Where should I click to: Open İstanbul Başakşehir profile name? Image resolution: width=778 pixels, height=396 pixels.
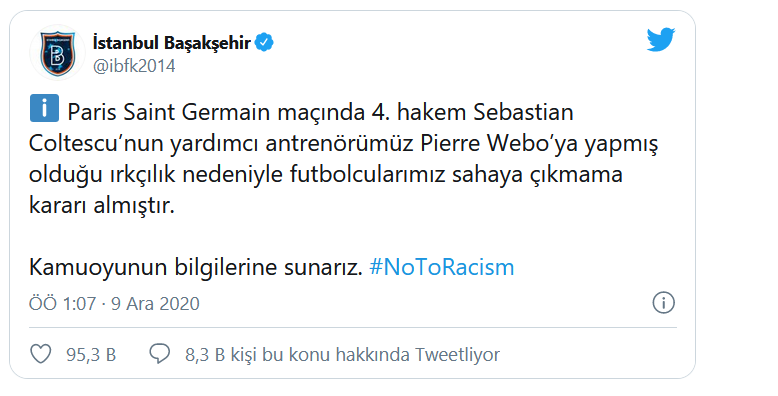click(x=172, y=43)
